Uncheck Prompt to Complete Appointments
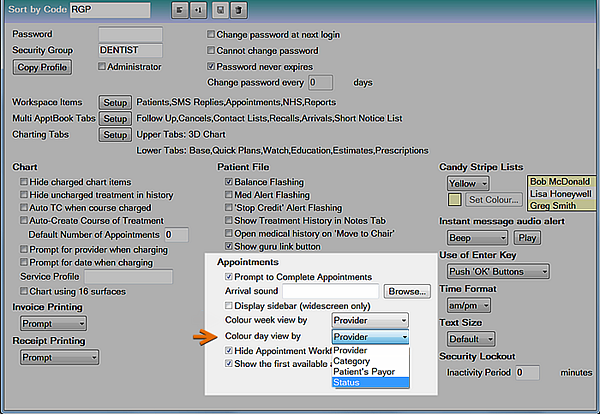Viewport: 600px width, 414px height. (229, 276)
